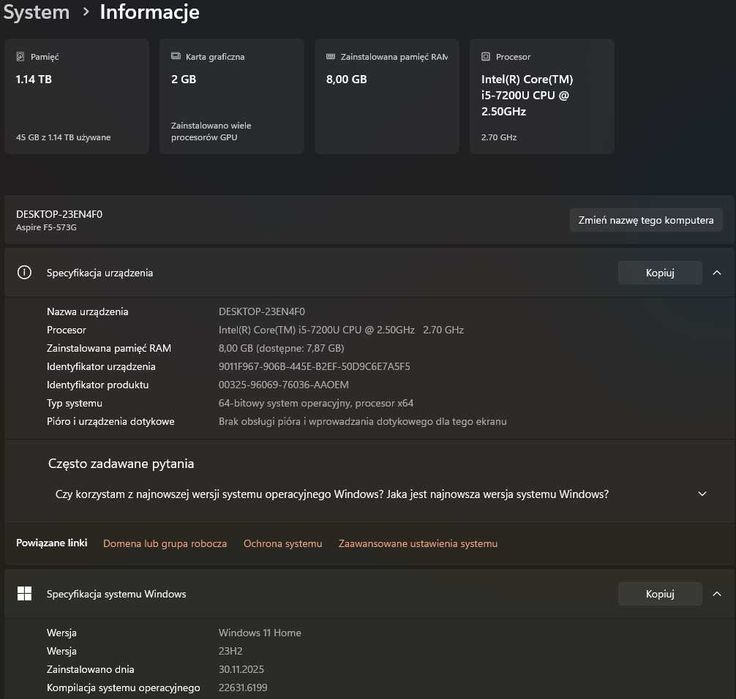Click the info icon beside Specyfikacja urządzenia
736x699 pixels.
(x=24, y=272)
